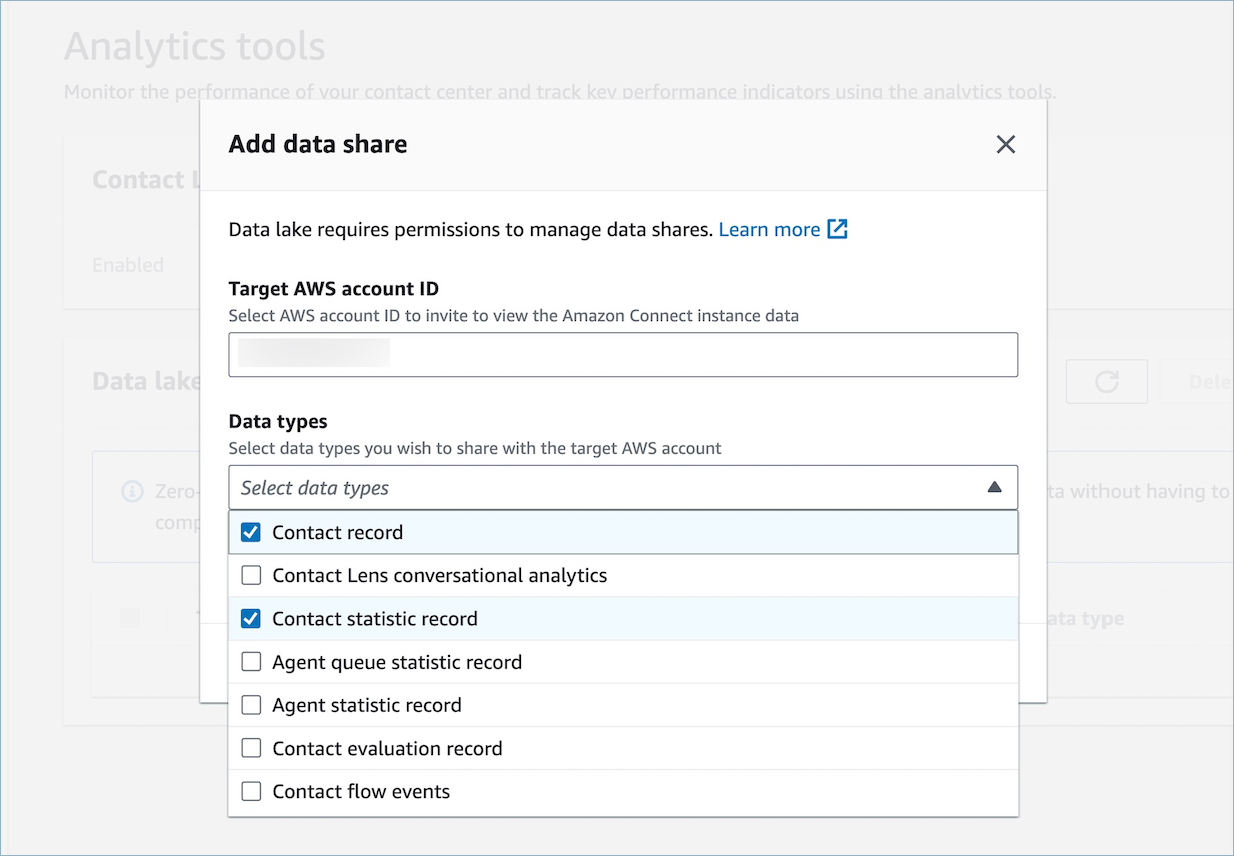Enable the Contact flow events checkbox
The height and width of the screenshot is (856, 1234).
[250, 790]
